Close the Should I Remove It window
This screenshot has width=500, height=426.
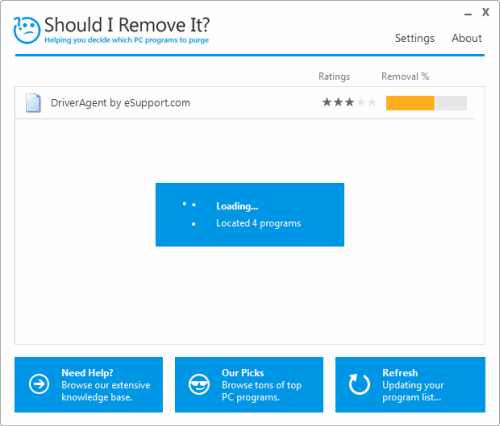(486, 12)
